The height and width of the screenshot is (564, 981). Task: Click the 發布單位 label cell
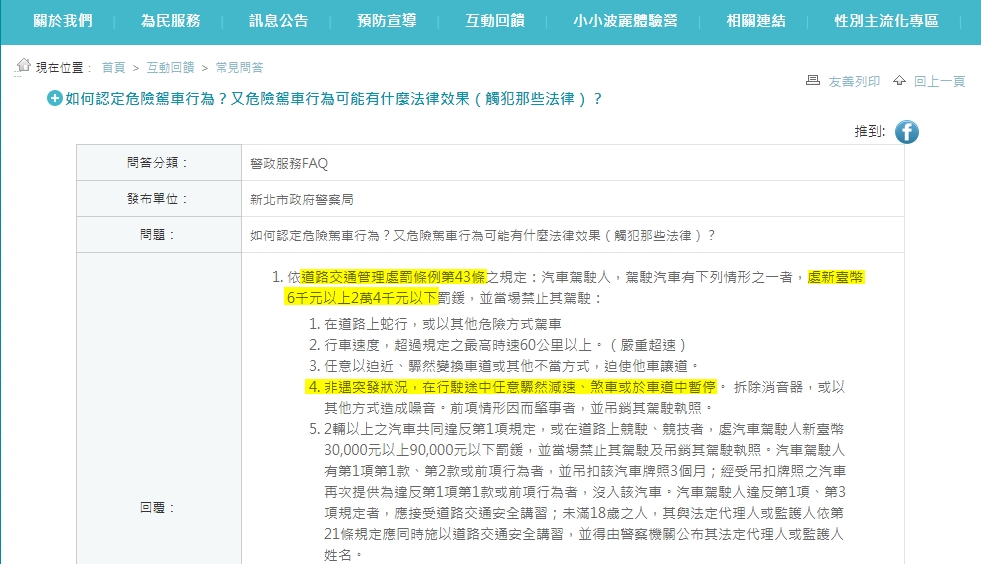(159, 199)
